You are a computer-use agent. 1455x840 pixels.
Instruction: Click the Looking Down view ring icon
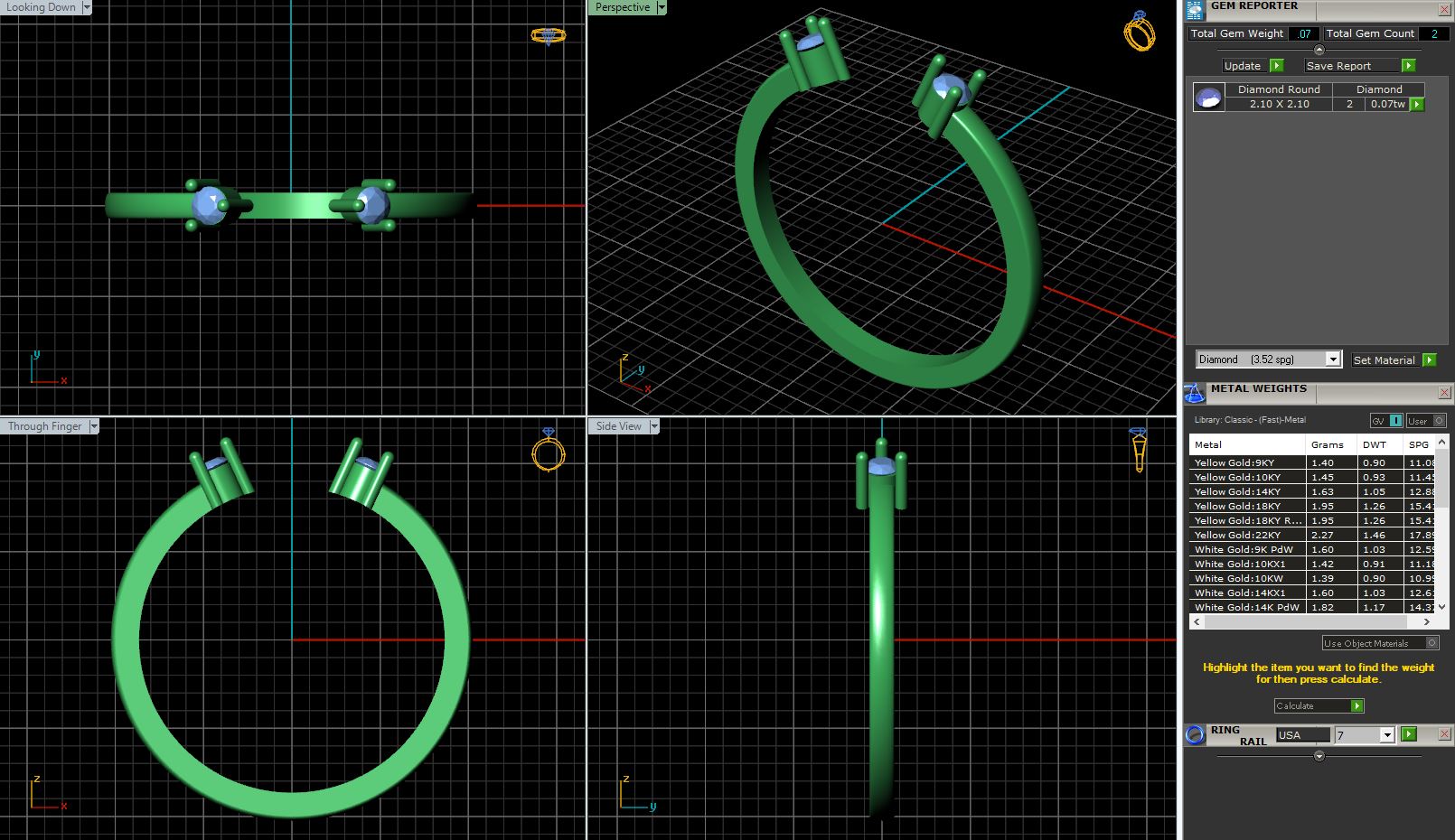tap(548, 36)
